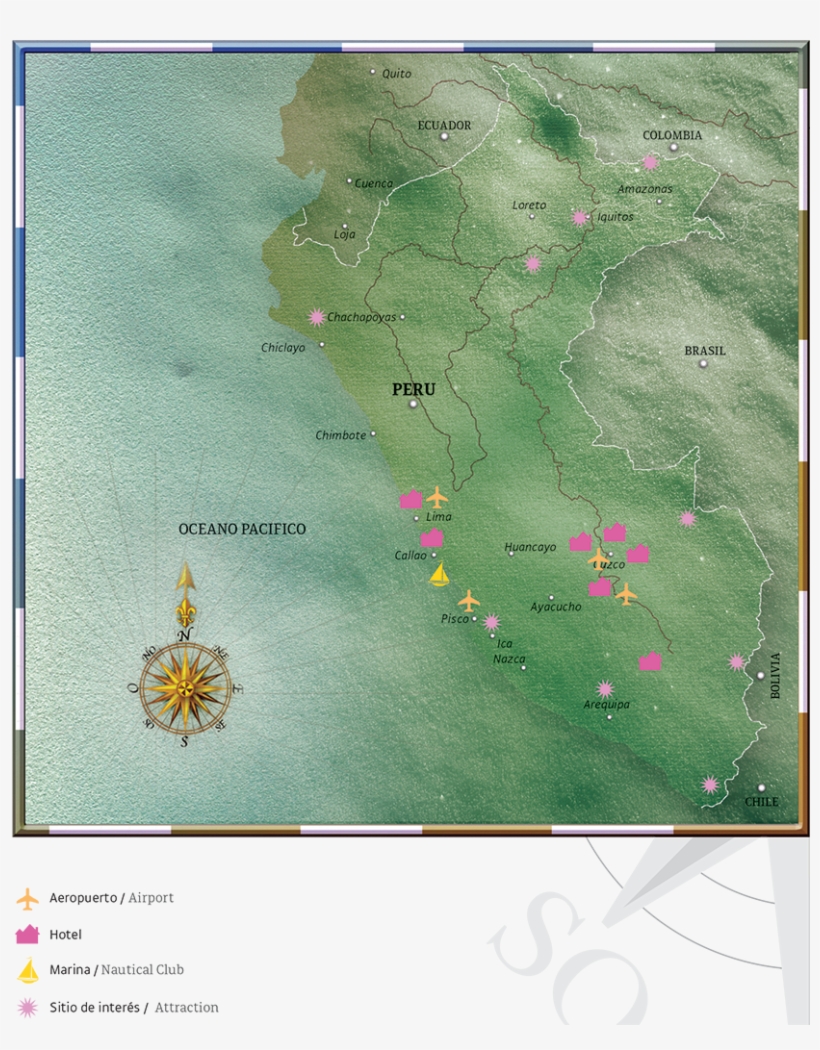This screenshot has width=820, height=1050.
Task: Select the Chiclayo city label
Action: coord(282,348)
